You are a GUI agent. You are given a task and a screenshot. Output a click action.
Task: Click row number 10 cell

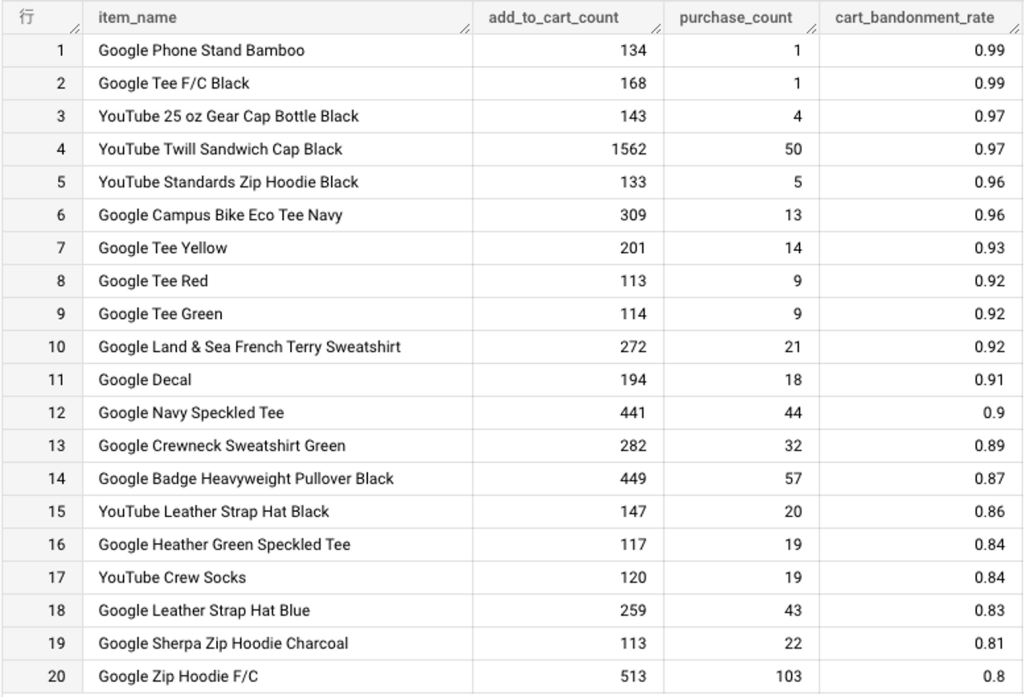42,347
